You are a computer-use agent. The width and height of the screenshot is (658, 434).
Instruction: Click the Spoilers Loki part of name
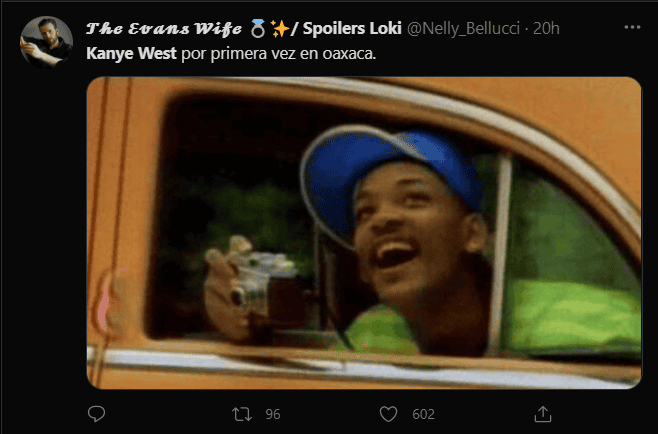pyautogui.click(x=352, y=28)
